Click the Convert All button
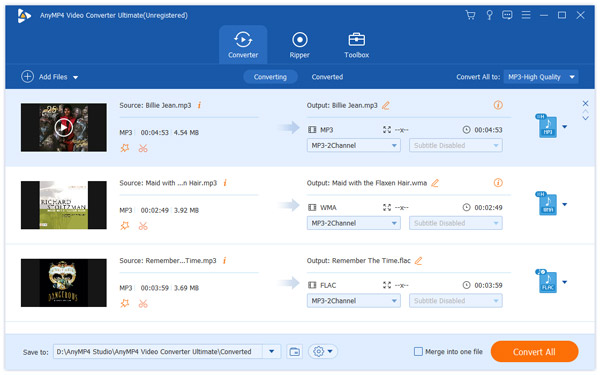Image resolution: width=600 pixels, height=375 pixels. 534,352
